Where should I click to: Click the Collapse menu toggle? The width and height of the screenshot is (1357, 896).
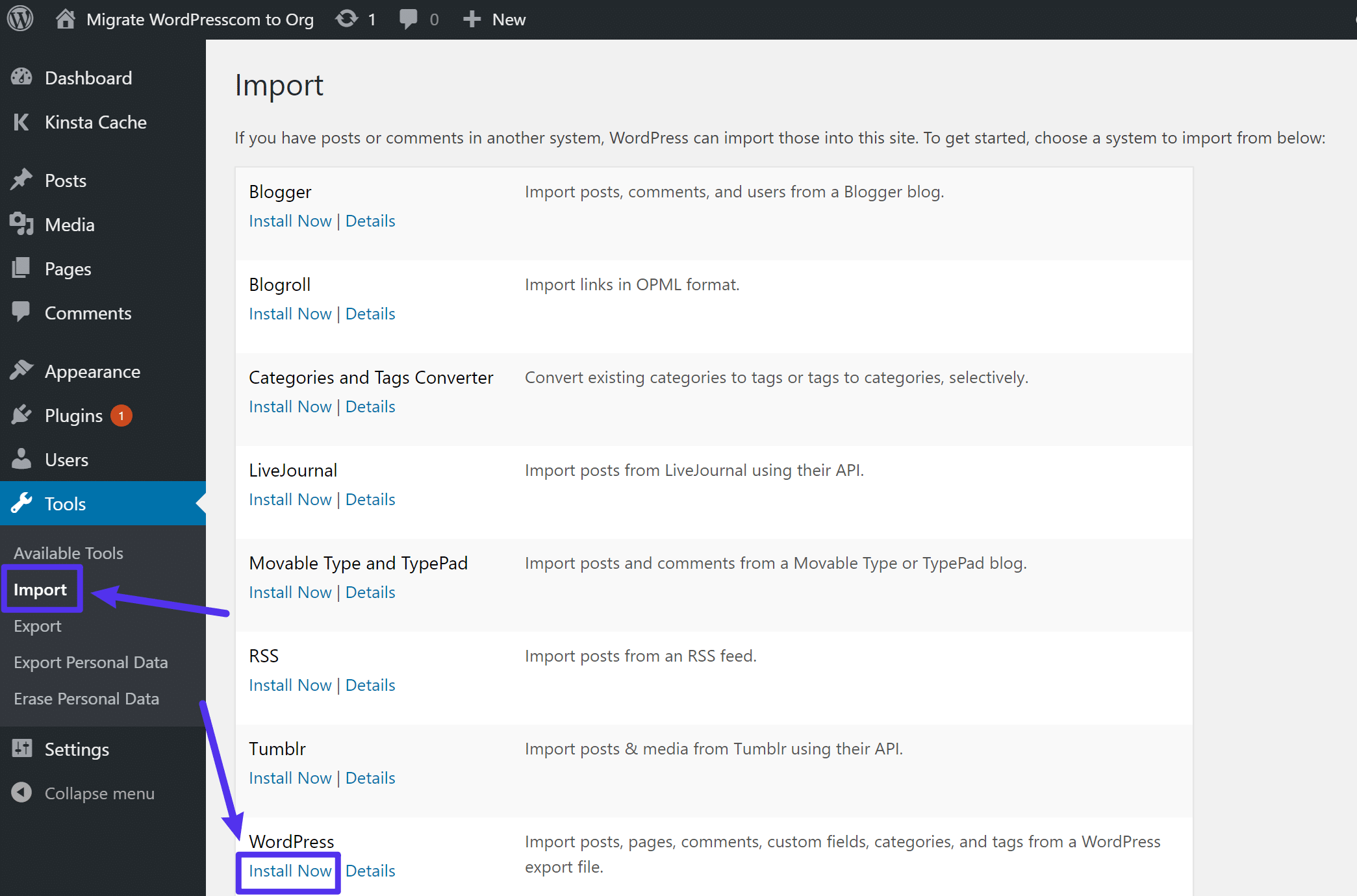tap(100, 792)
